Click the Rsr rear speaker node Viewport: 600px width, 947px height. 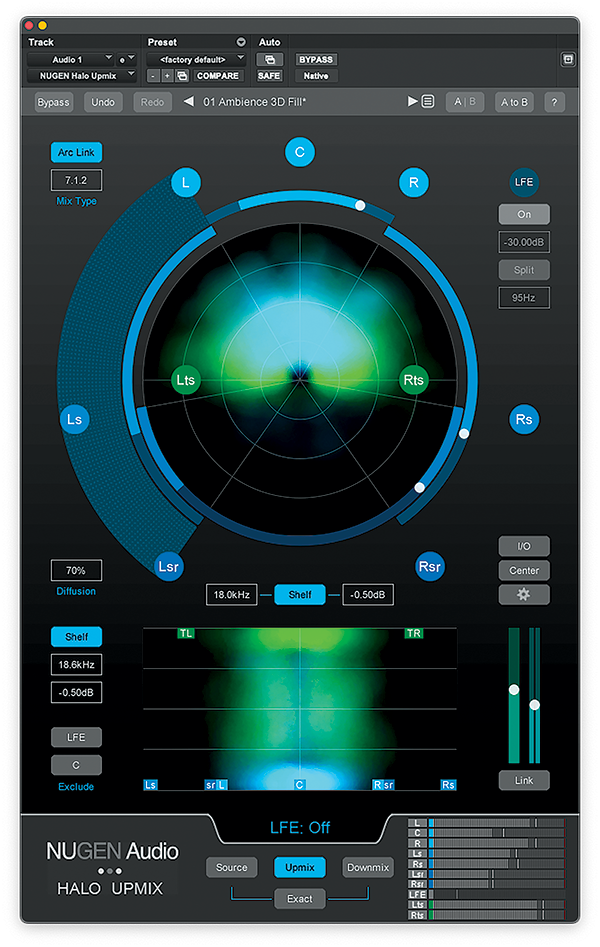pos(430,567)
